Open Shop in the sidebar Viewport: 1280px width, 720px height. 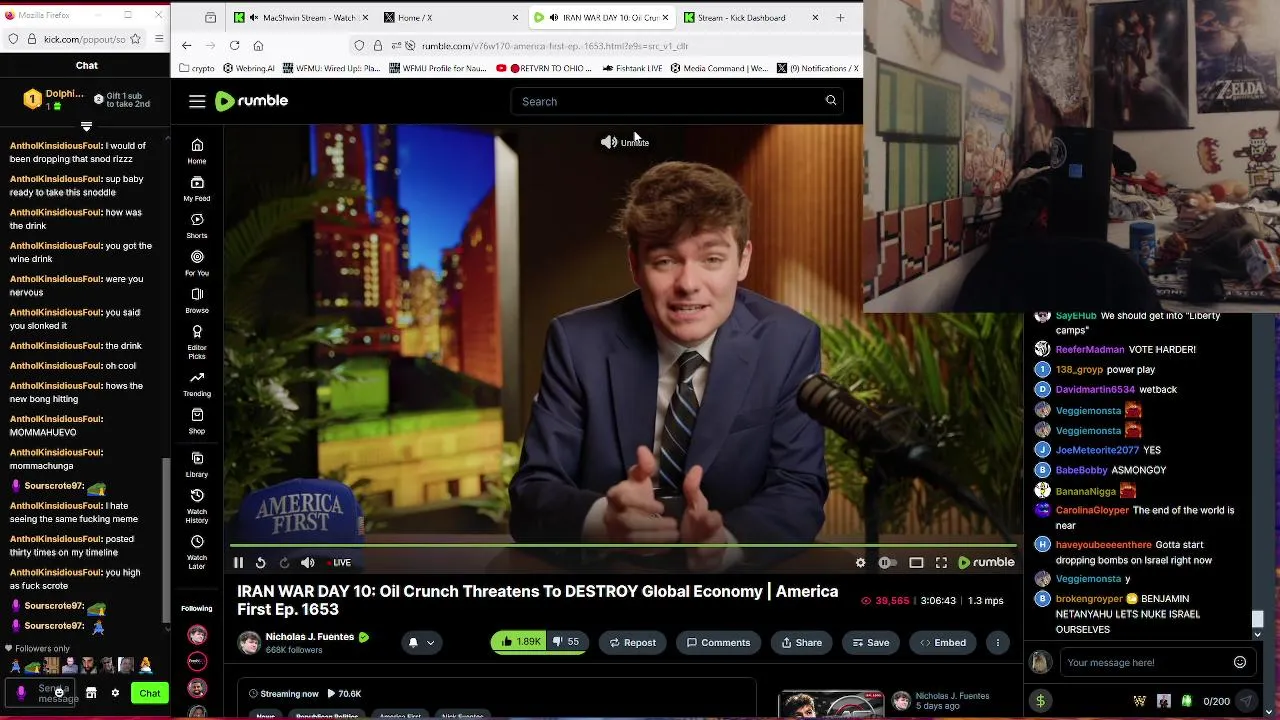[197, 422]
